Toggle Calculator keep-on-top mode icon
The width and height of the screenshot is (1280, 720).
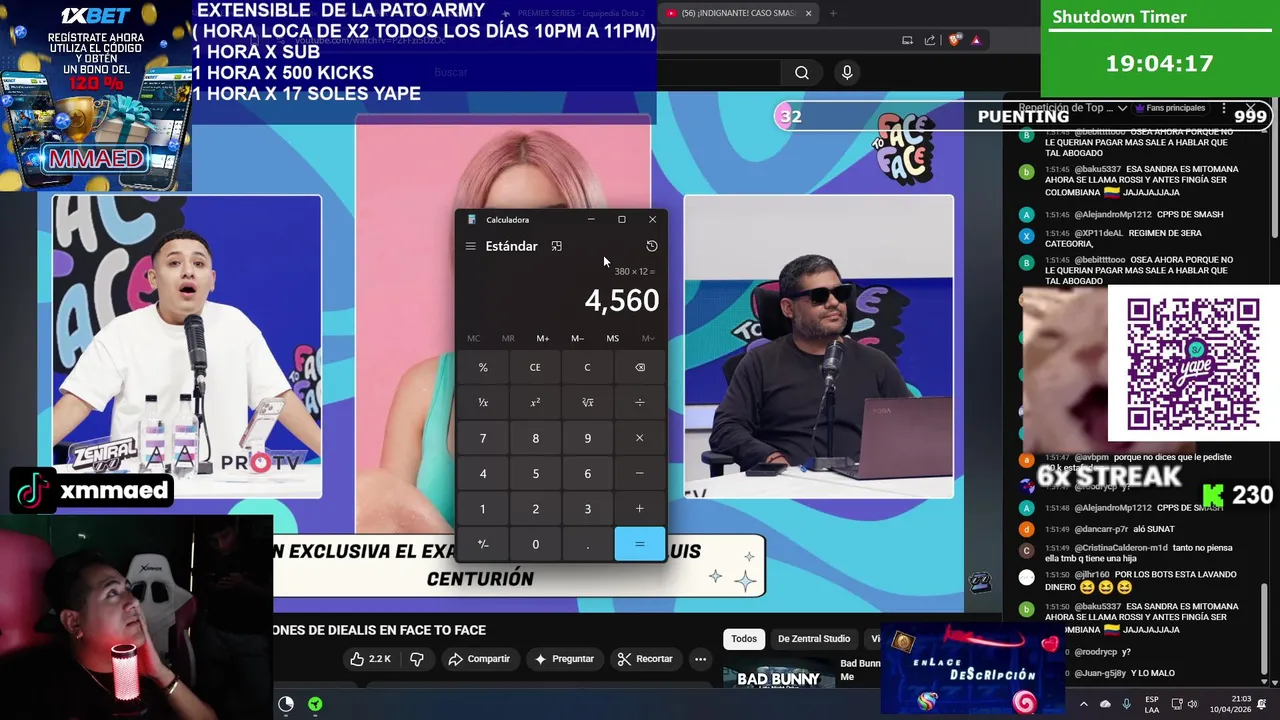point(557,246)
